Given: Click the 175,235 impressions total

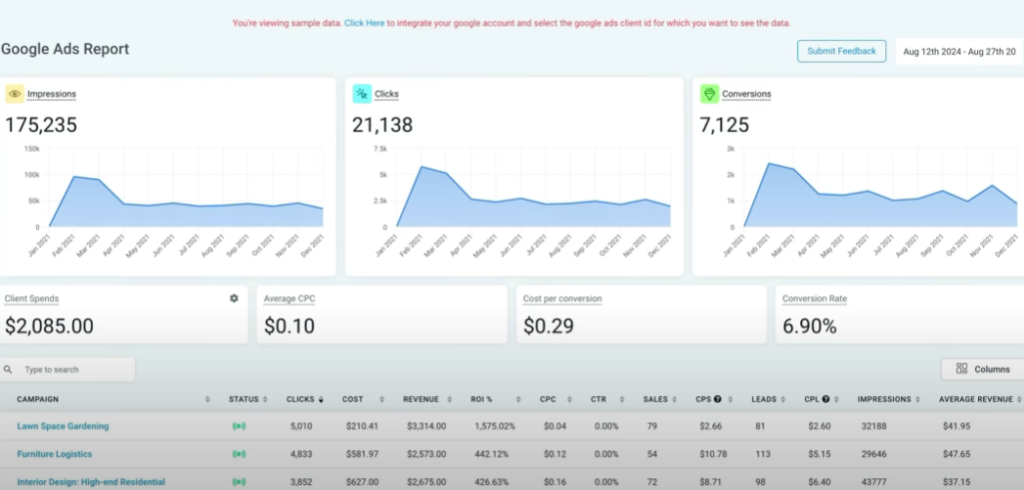Looking at the screenshot, I should click(x=41, y=125).
